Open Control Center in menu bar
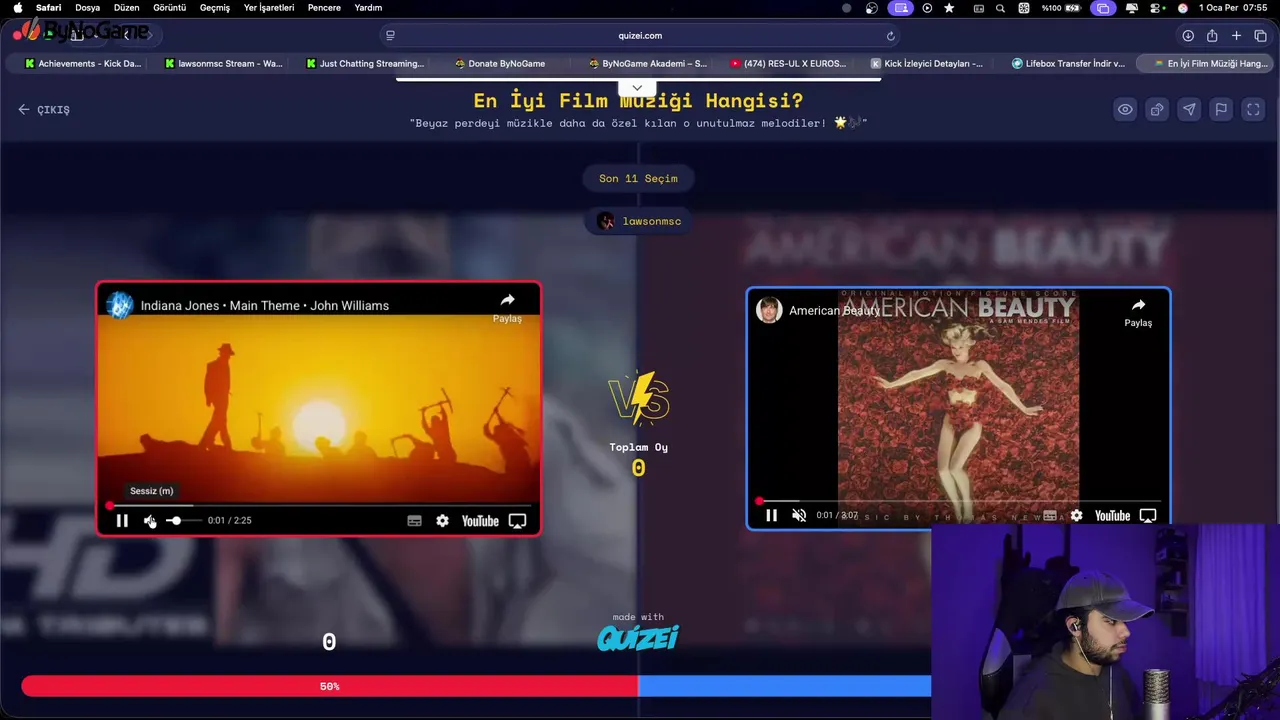1280x720 pixels. (x=1157, y=8)
